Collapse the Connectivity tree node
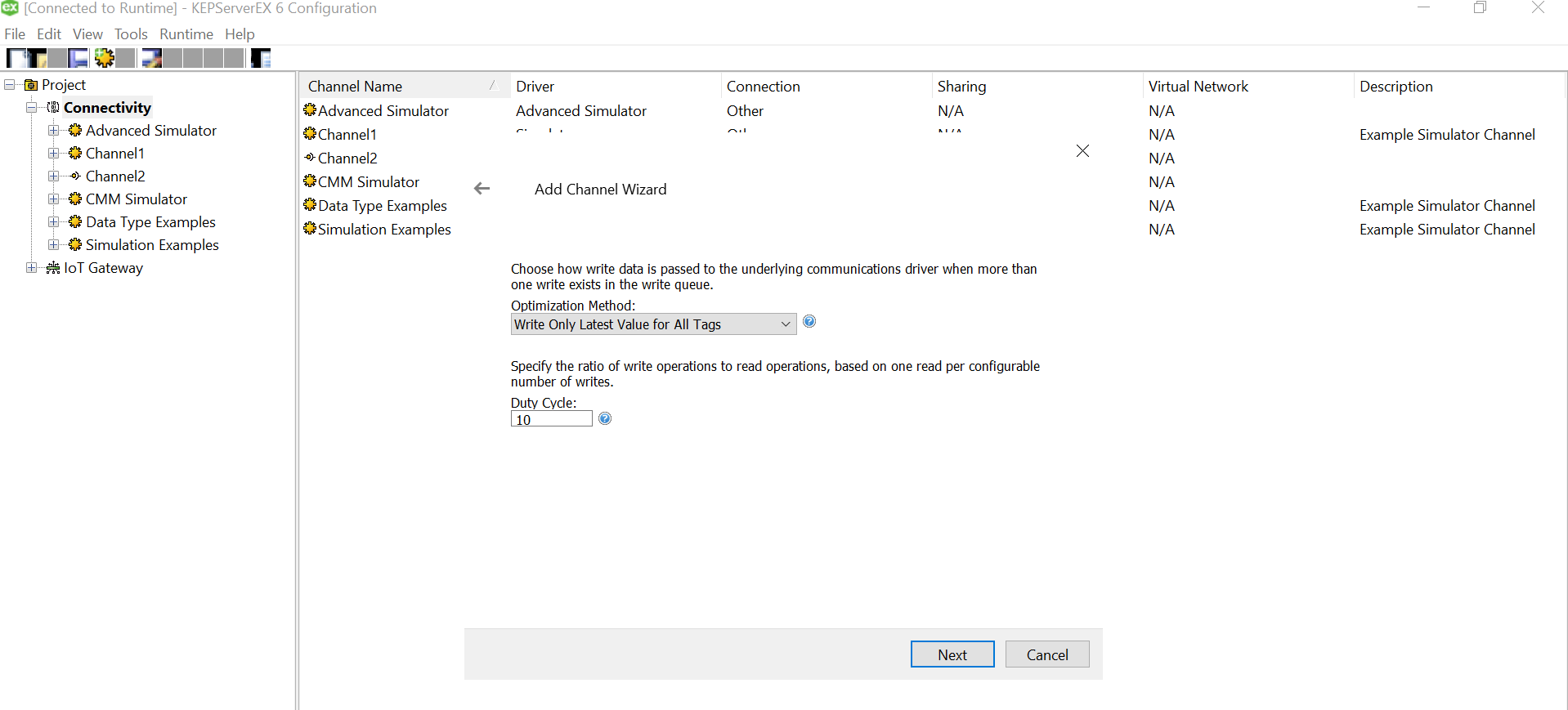Viewport: 1568px width, 710px height. tap(31, 108)
